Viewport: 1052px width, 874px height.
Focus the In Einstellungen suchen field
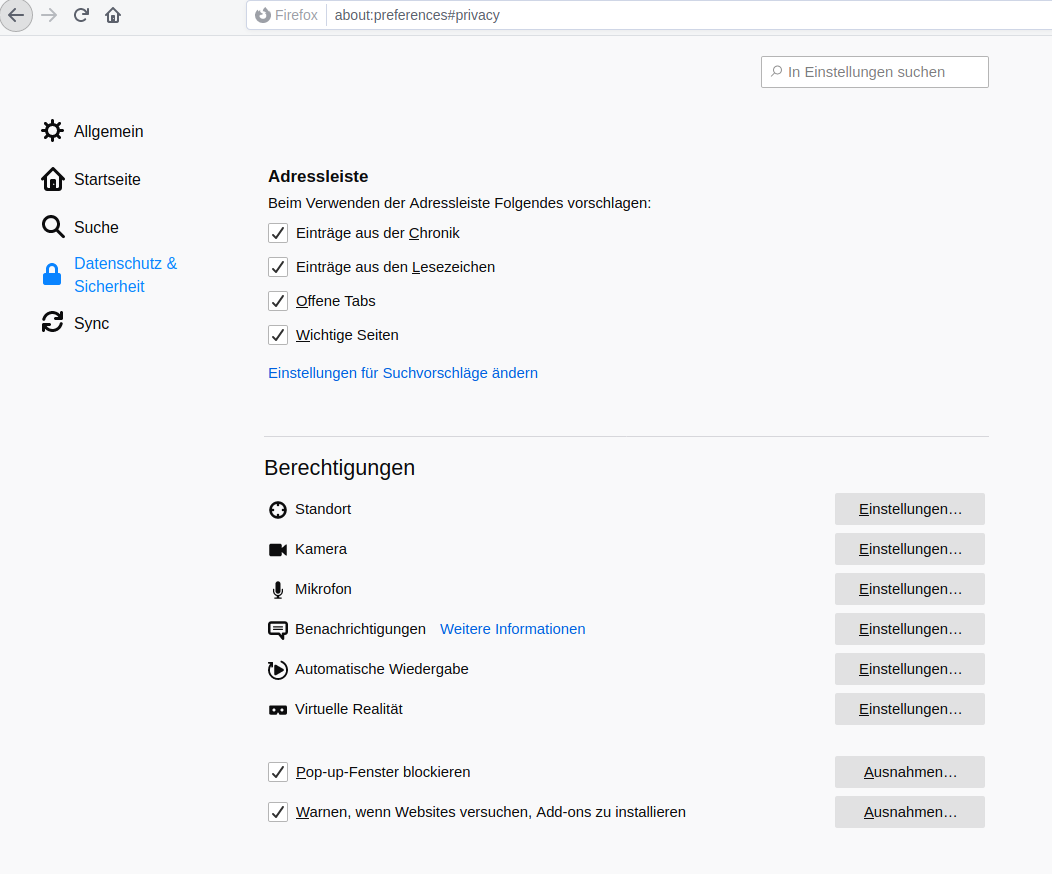pos(875,72)
